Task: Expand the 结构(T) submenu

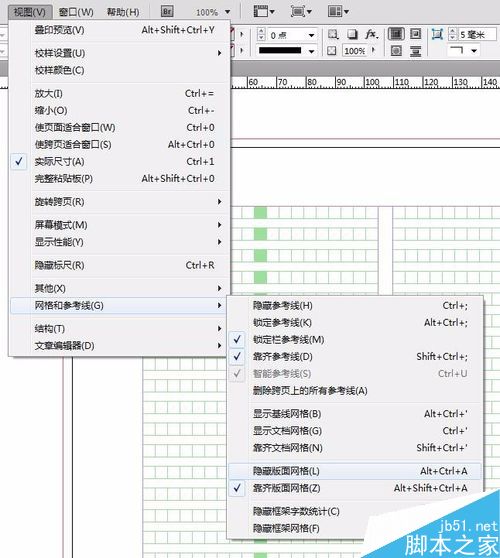Action: point(120,328)
